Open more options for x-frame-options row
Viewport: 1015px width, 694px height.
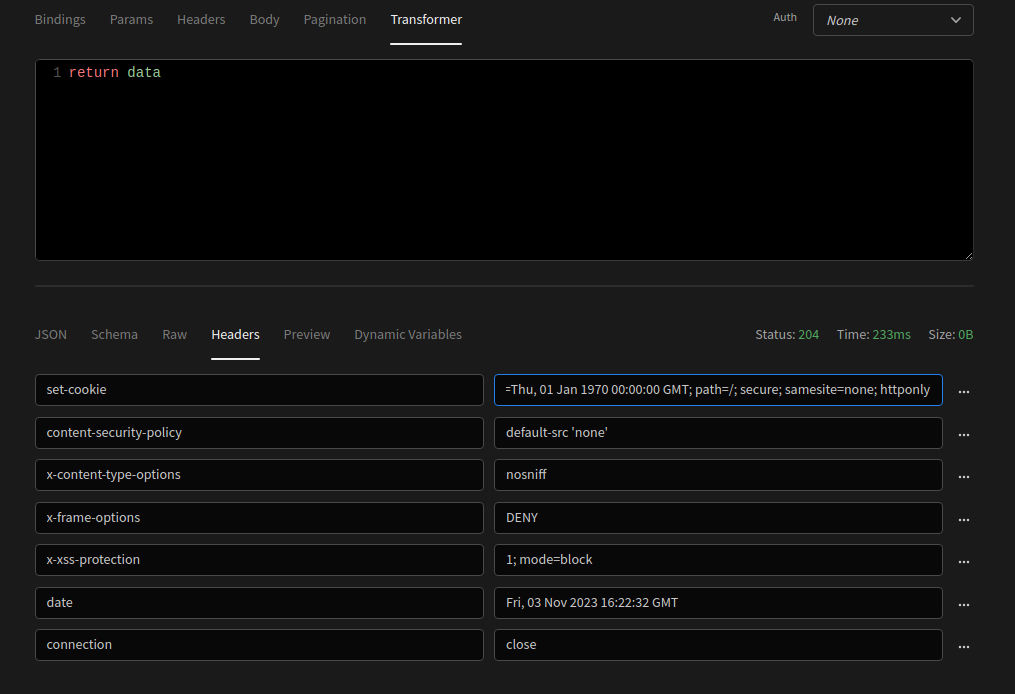[x=964, y=519]
